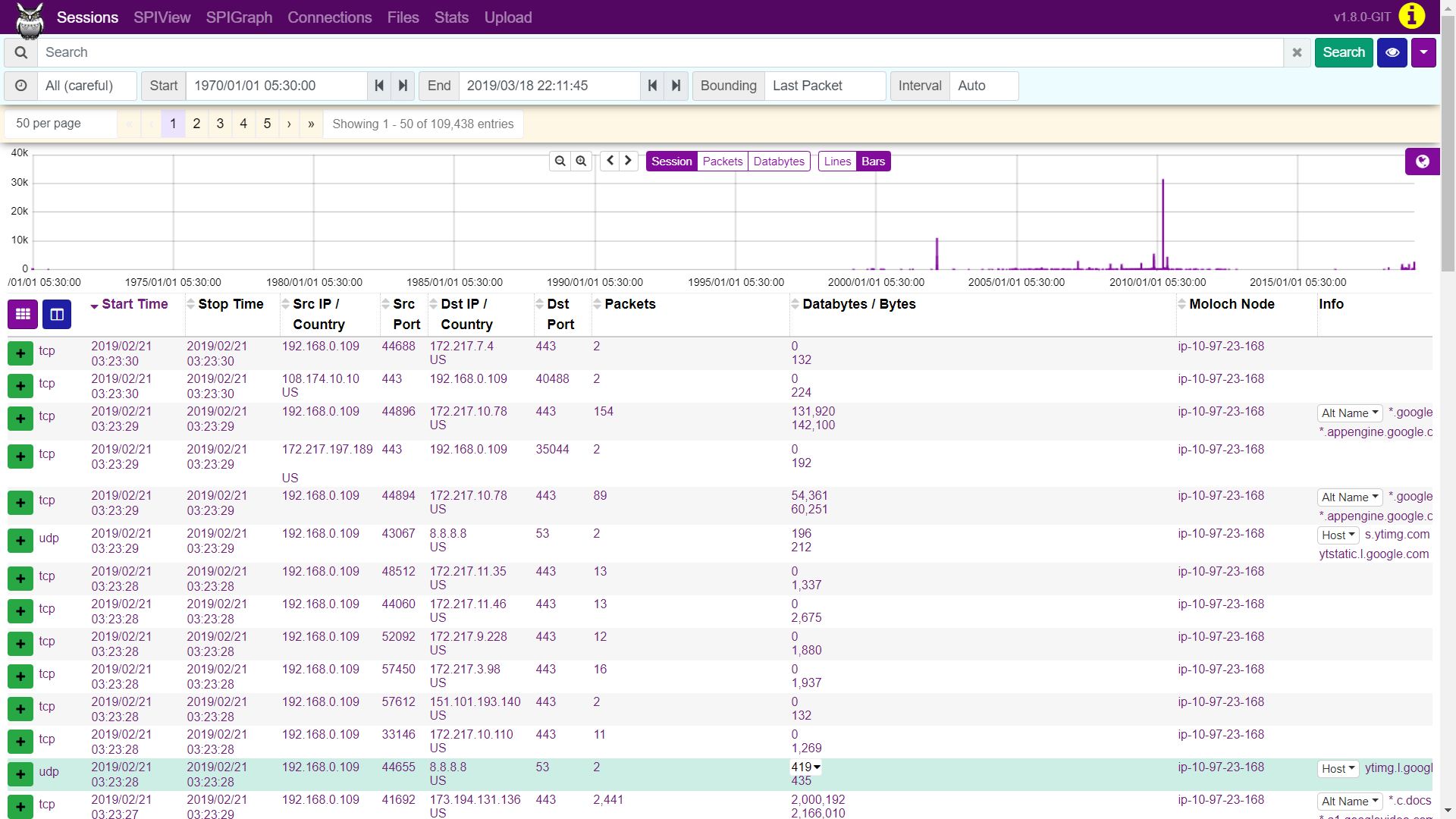Pan the timeline graph right

pyautogui.click(x=628, y=161)
